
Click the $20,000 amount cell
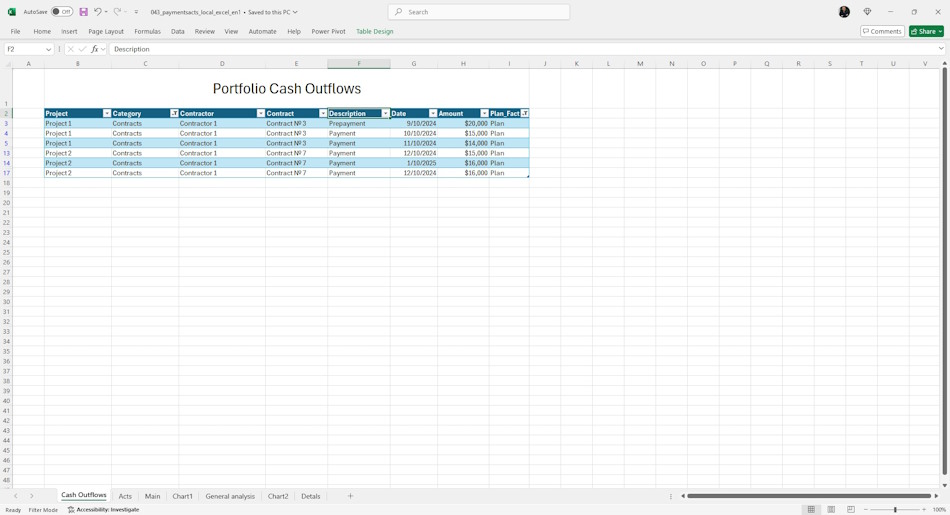tap(463, 124)
